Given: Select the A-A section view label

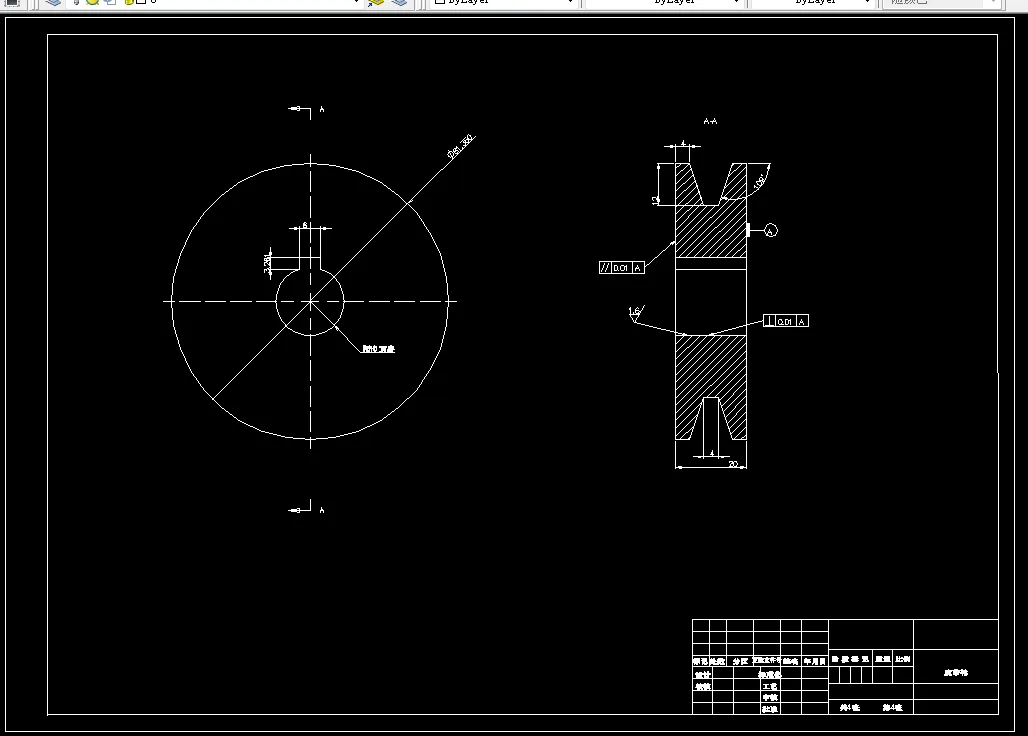Looking at the screenshot, I should tap(710, 121).
